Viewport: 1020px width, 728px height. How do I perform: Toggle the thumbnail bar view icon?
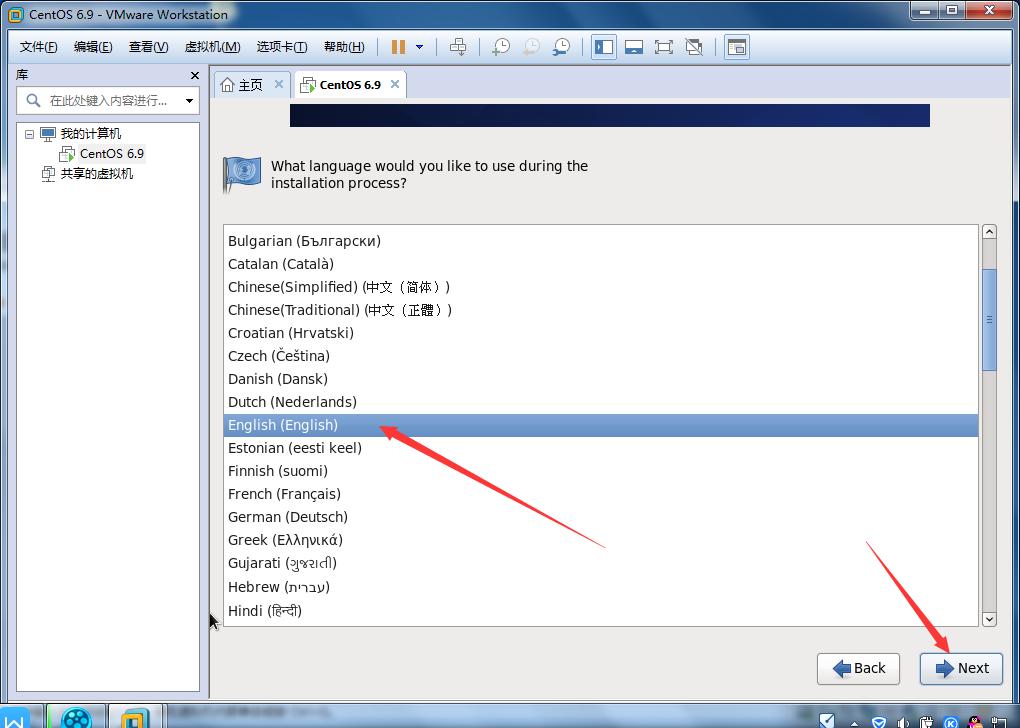634,47
